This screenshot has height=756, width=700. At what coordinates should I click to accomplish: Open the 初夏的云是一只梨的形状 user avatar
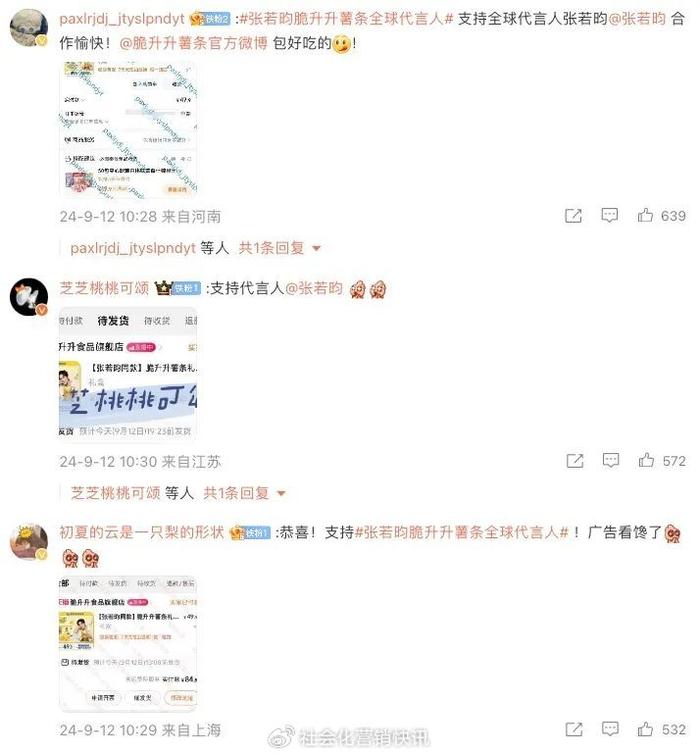pyautogui.click(x=29, y=542)
